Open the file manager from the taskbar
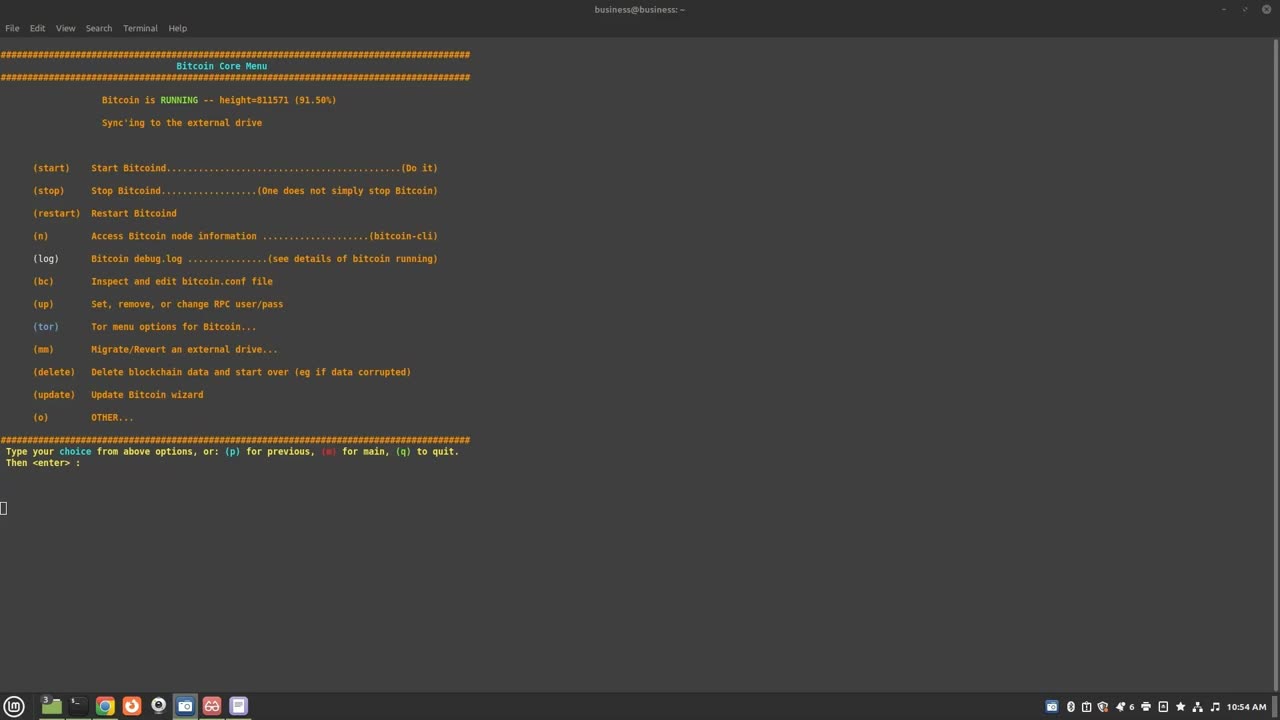1280x720 pixels. 51,706
